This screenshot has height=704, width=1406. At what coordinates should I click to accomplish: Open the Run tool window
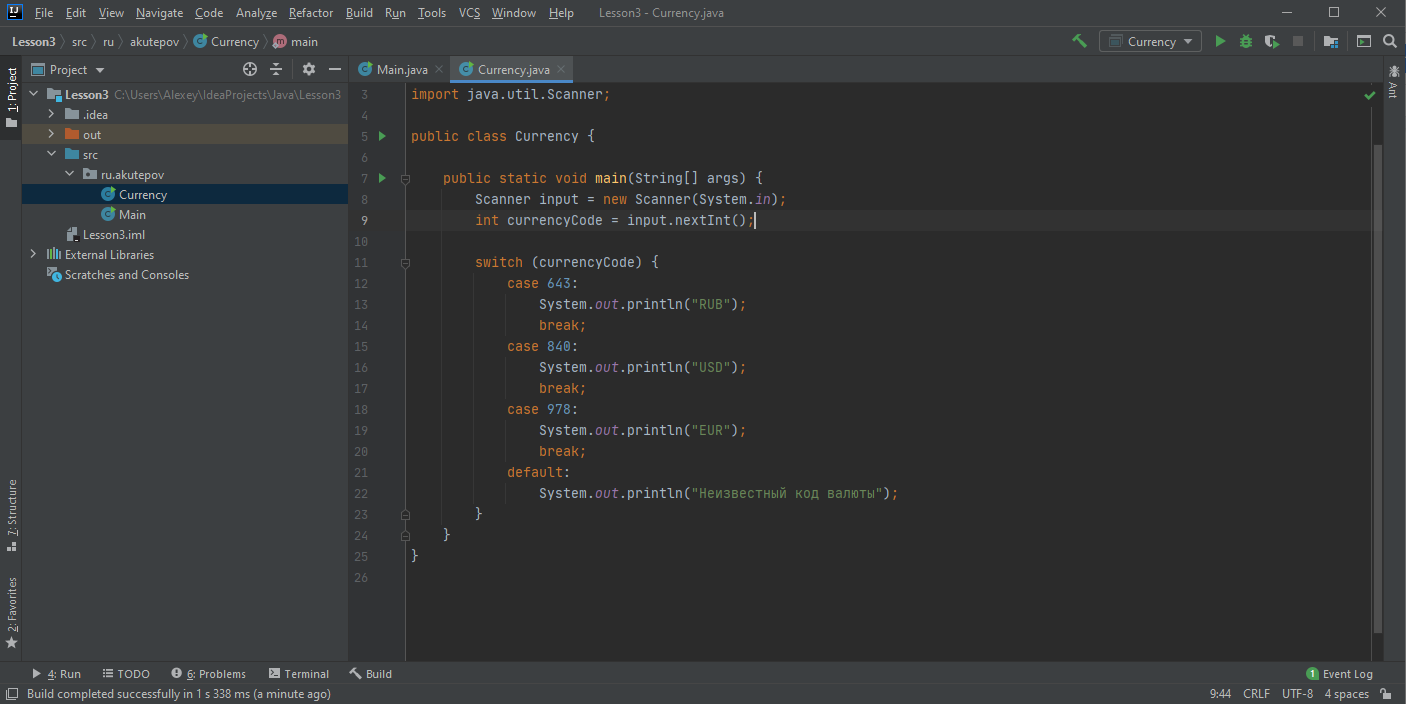point(56,674)
